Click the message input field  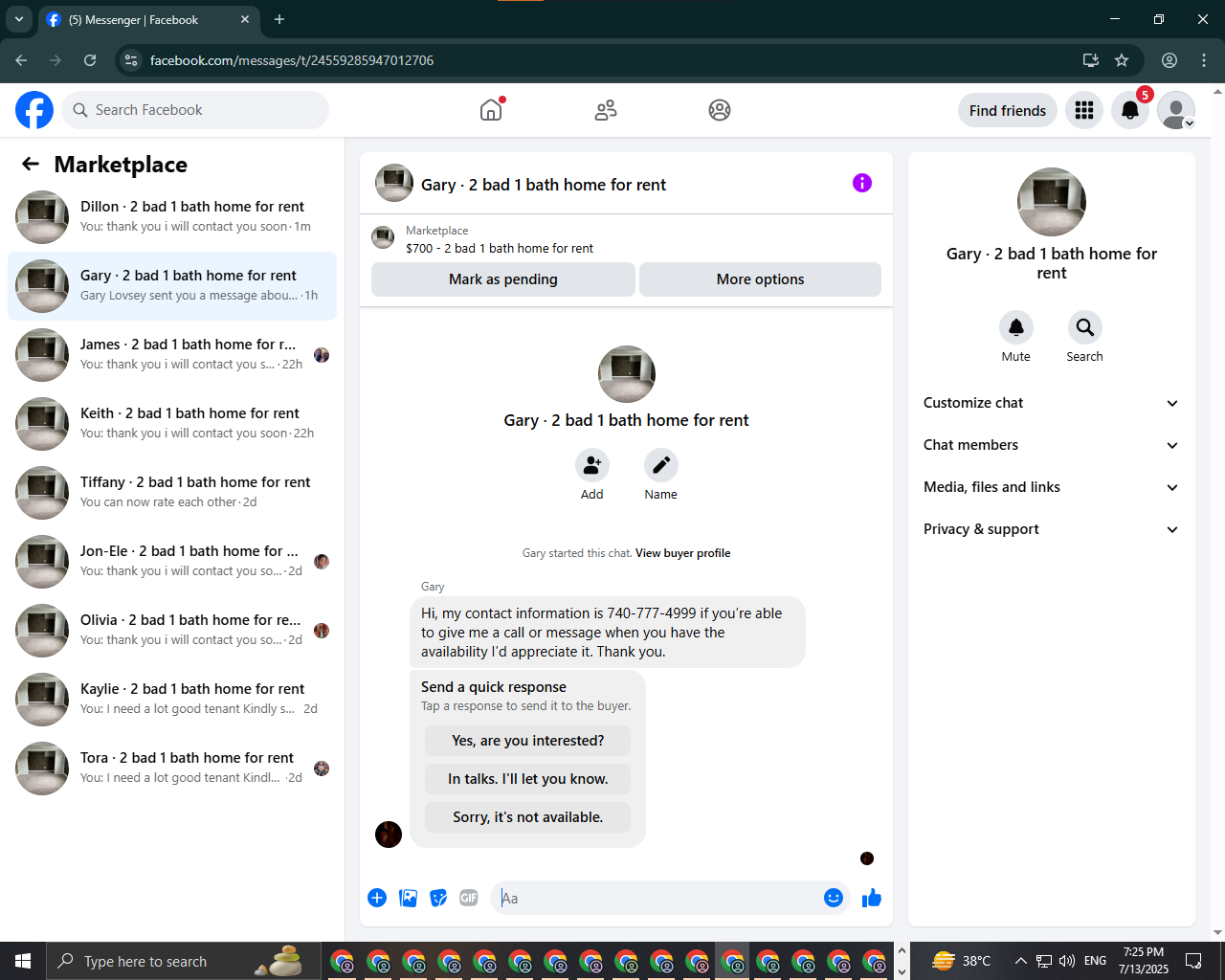tap(660, 898)
